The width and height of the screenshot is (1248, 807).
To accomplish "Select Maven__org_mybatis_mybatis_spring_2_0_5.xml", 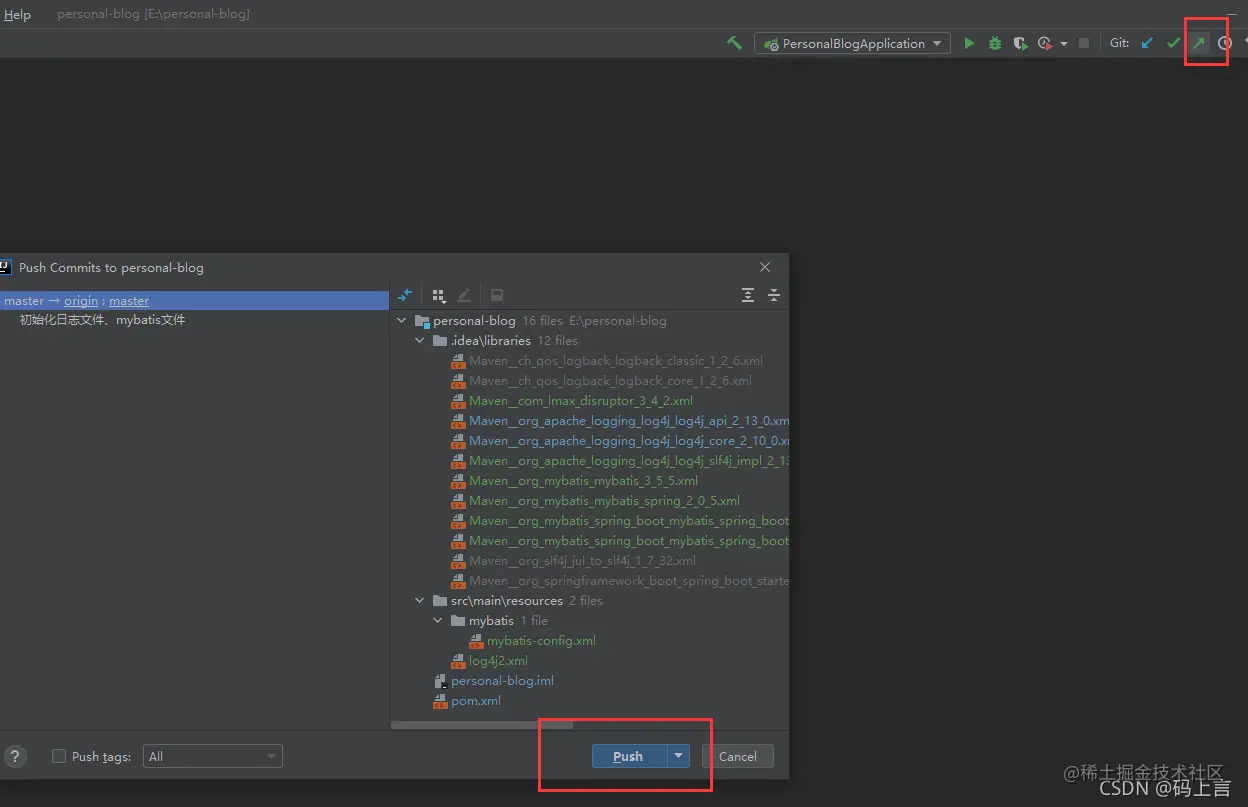I will click(604, 501).
